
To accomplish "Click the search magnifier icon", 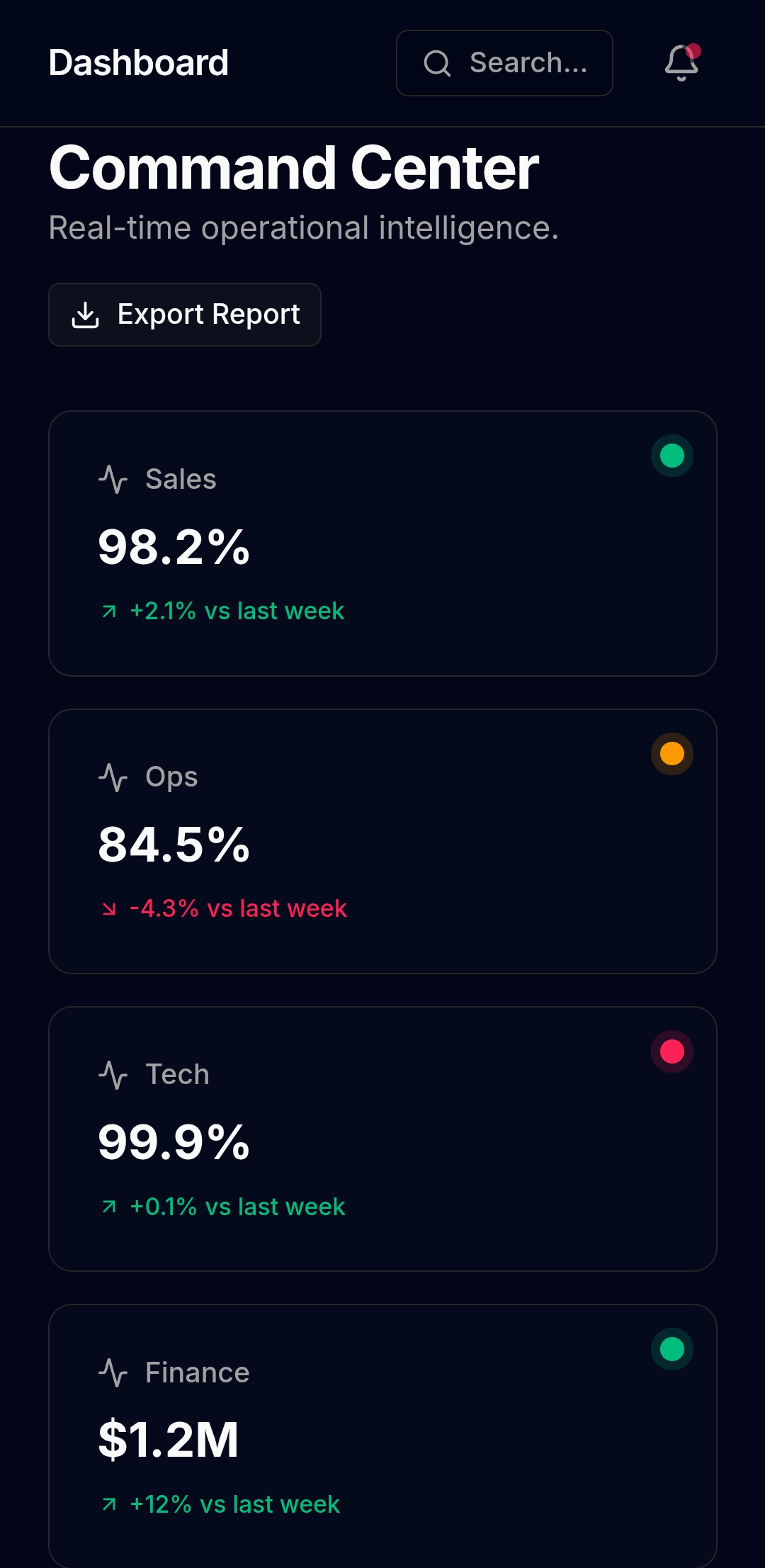I will (438, 63).
